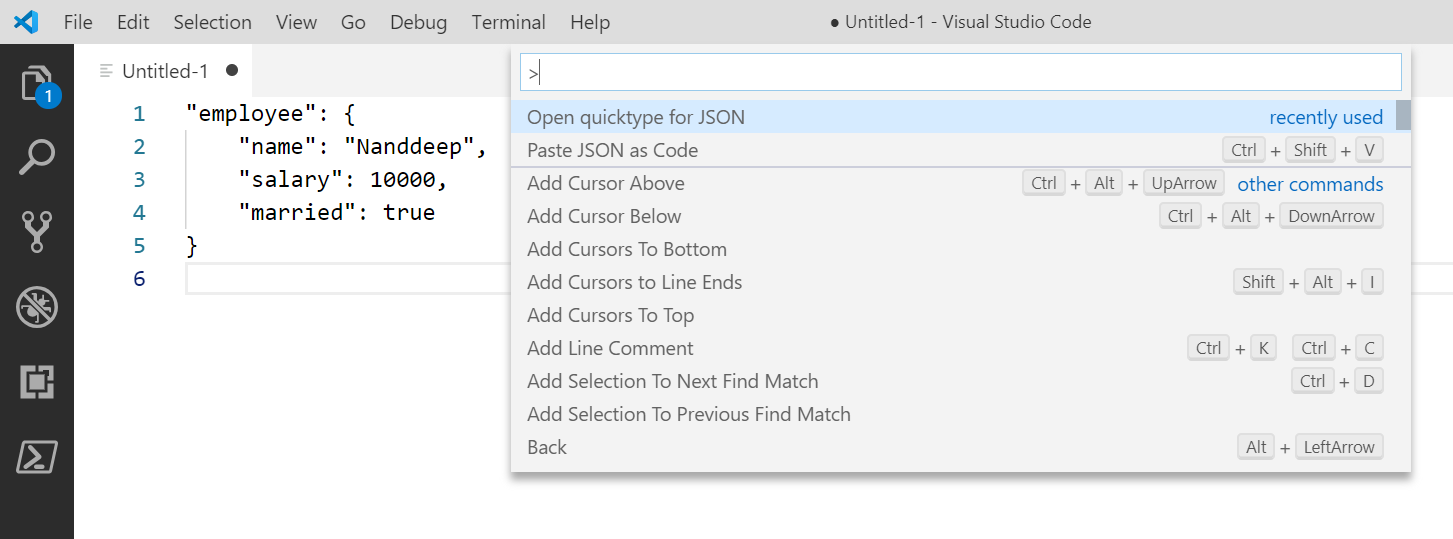Click the VS Code logo icon
Screen dimensions: 1453x539
click(x=26, y=22)
